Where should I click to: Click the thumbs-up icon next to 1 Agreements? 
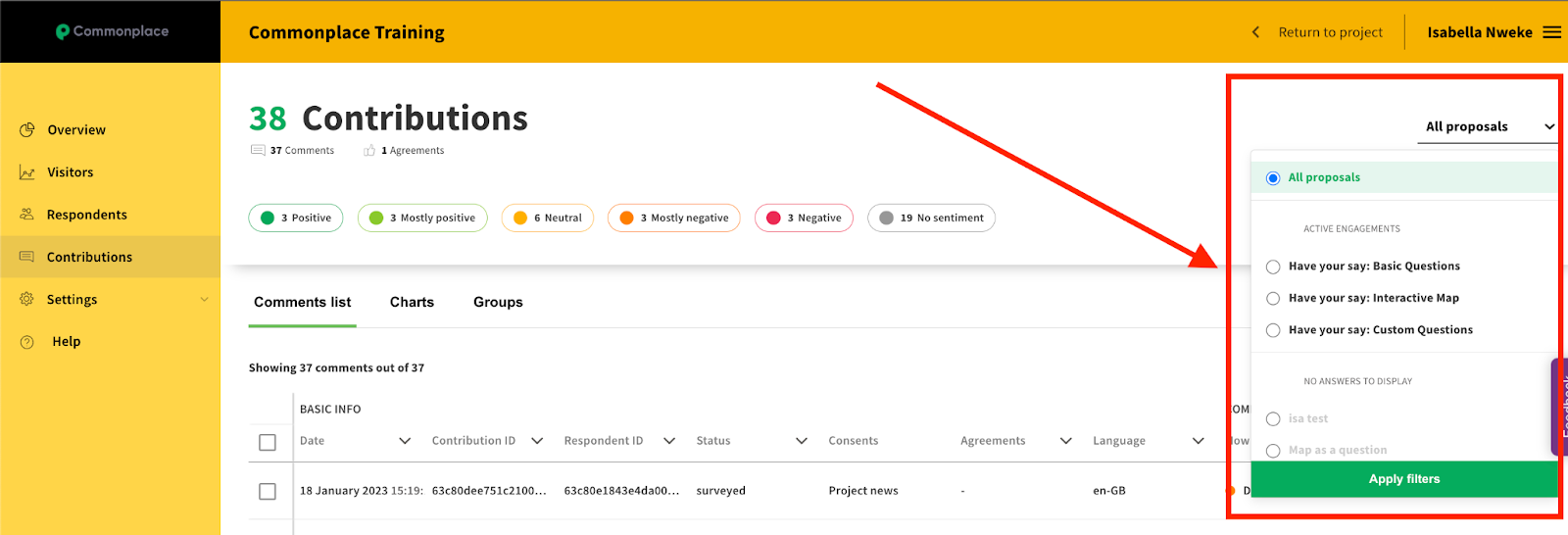point(369,150)
